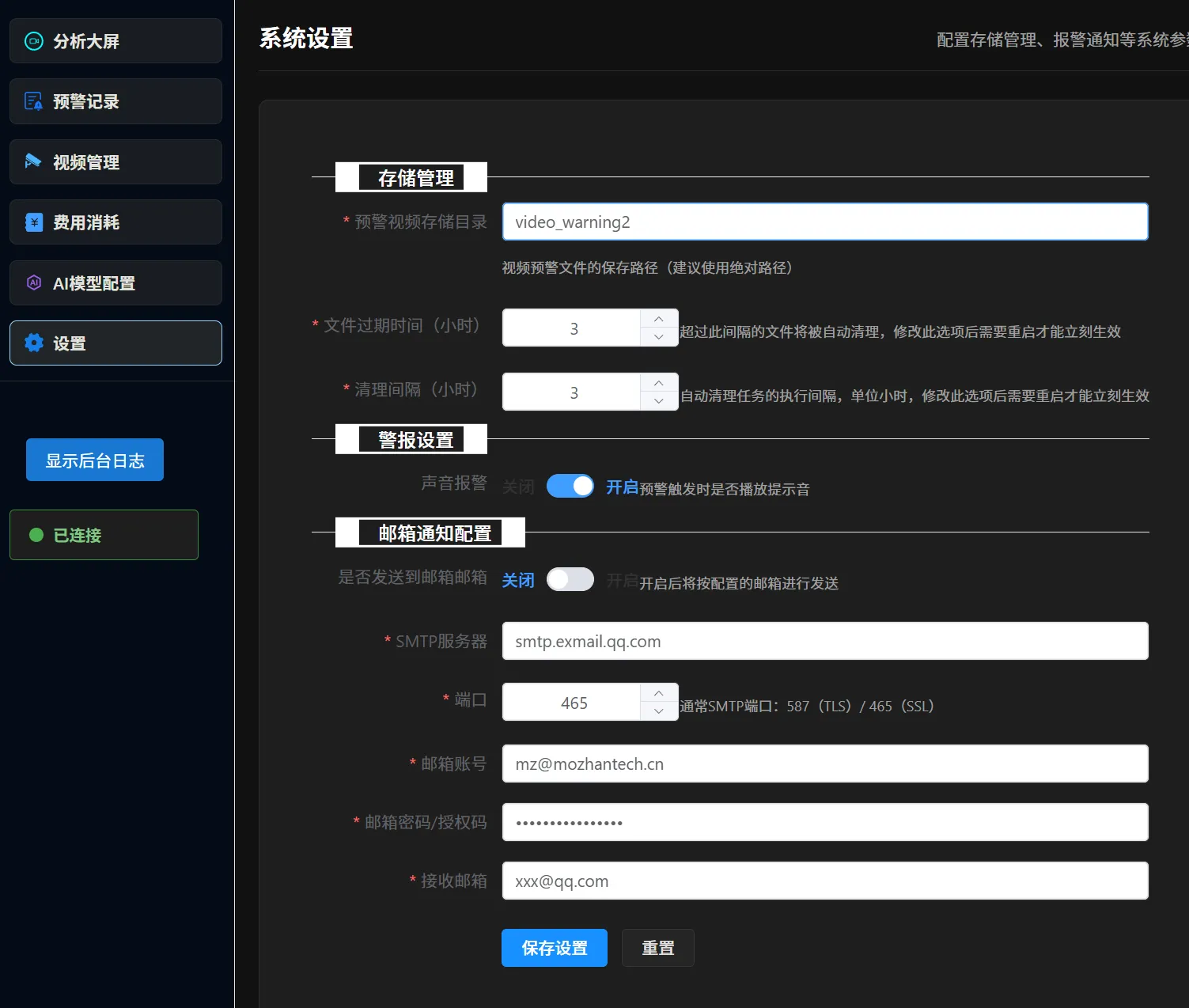Image resolution: width=1189 pixels, height=1008 pixels.
Task: Click the 预警记录 document icon
Action: tap(34, 101)
